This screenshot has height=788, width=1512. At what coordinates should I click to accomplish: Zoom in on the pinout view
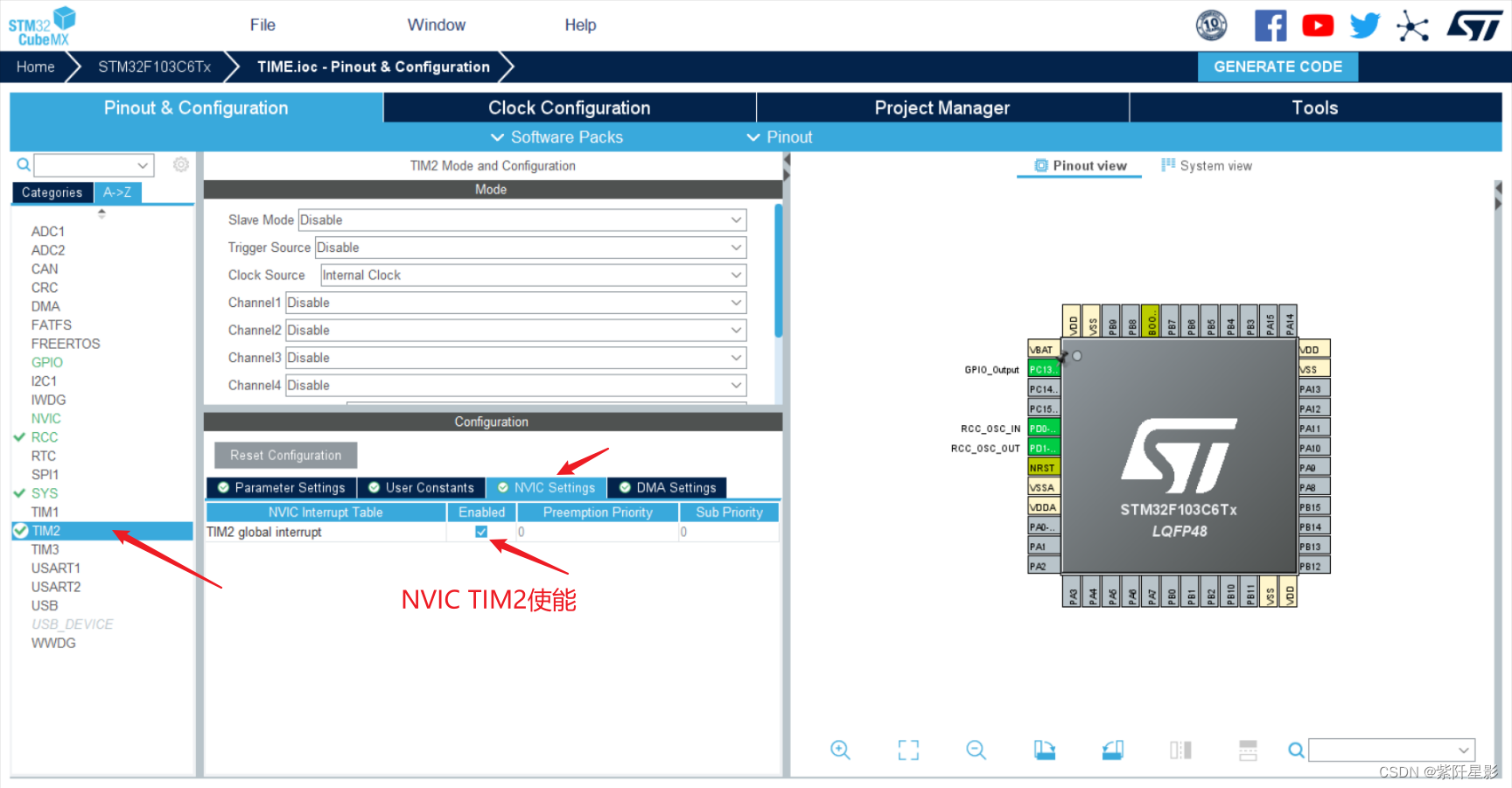pos(840,750)
